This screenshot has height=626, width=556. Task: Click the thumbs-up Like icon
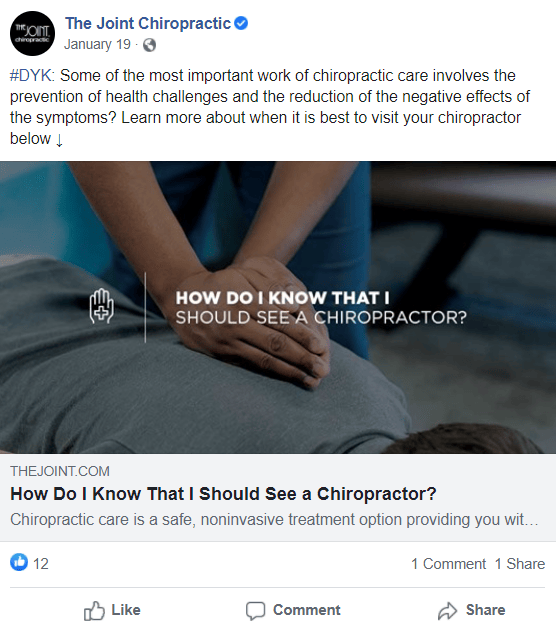click(94, 610)
